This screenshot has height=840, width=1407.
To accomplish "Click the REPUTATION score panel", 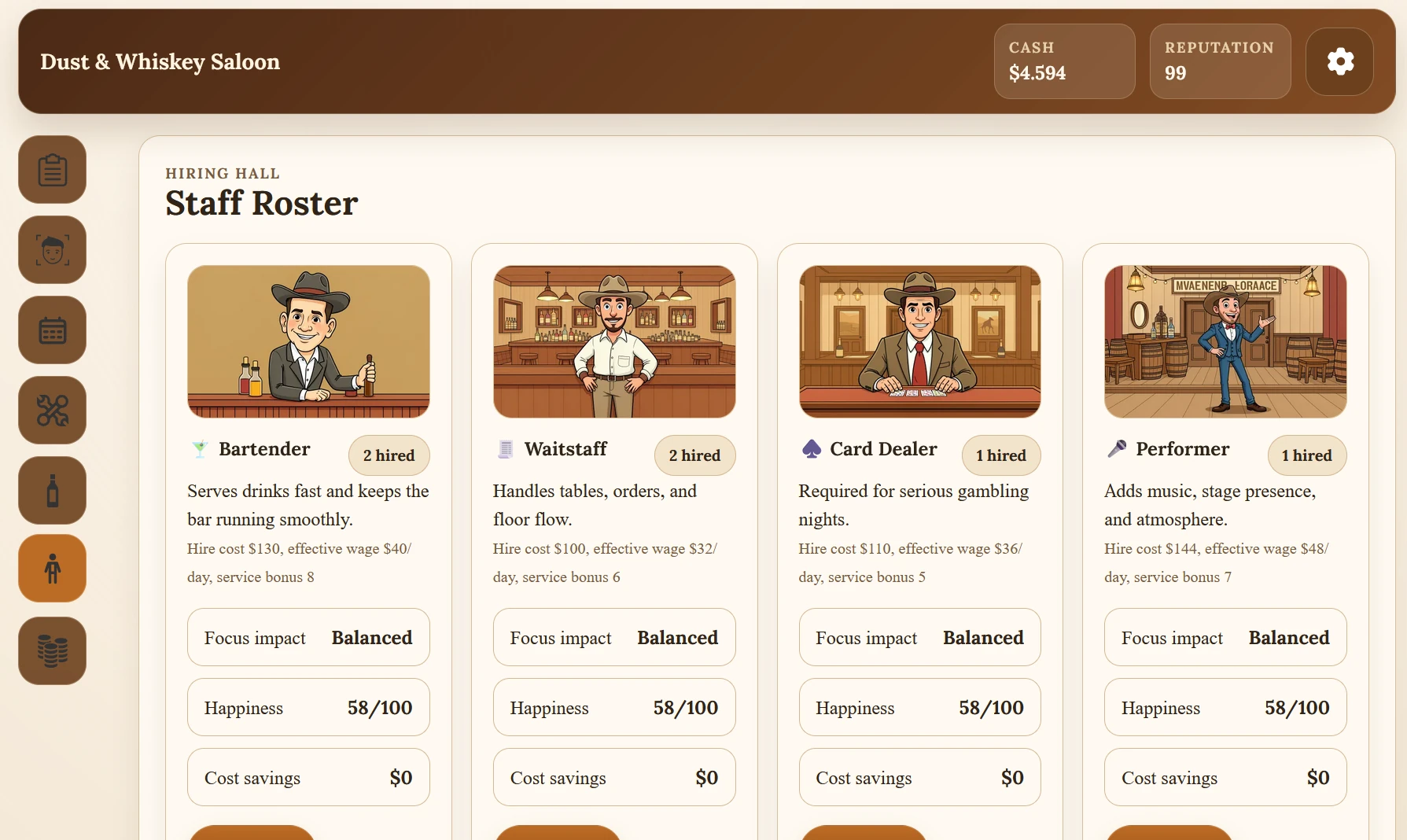I will tap(1220, 61).
